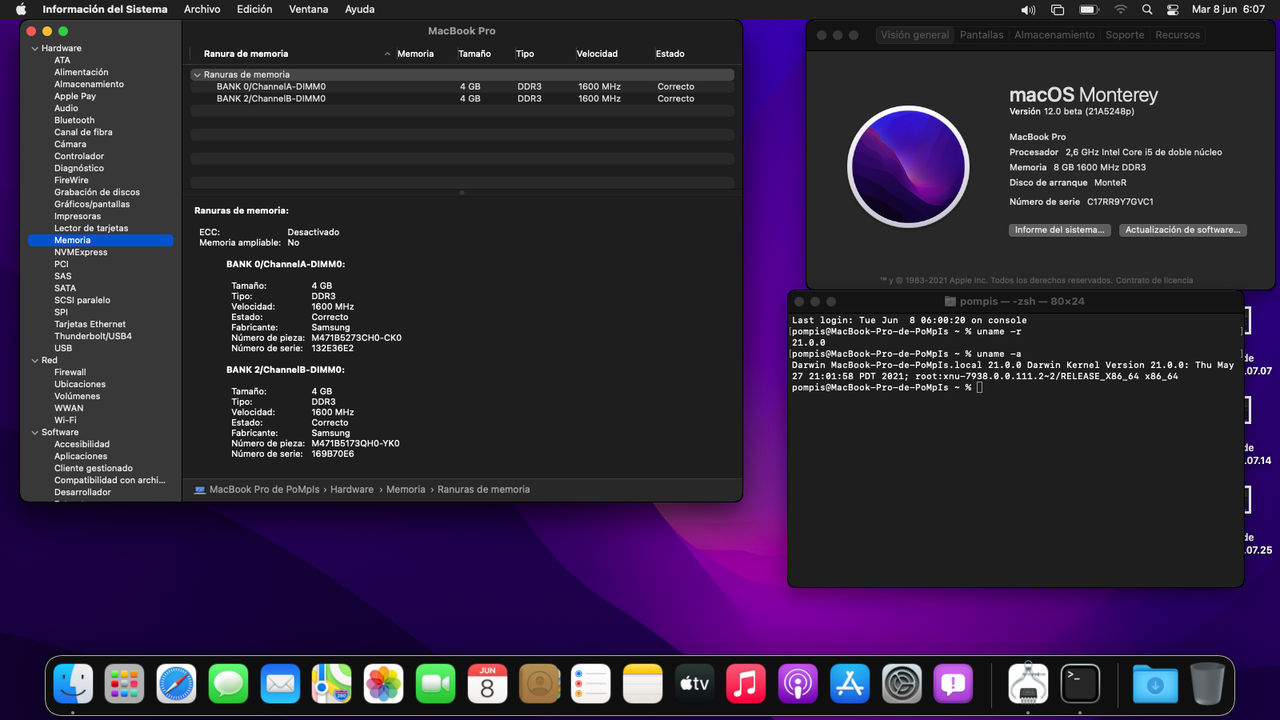This screenshot has height=720, width=1280.
Task: Click the Wi-Fi icon in menu bar
Action: 1120,9
